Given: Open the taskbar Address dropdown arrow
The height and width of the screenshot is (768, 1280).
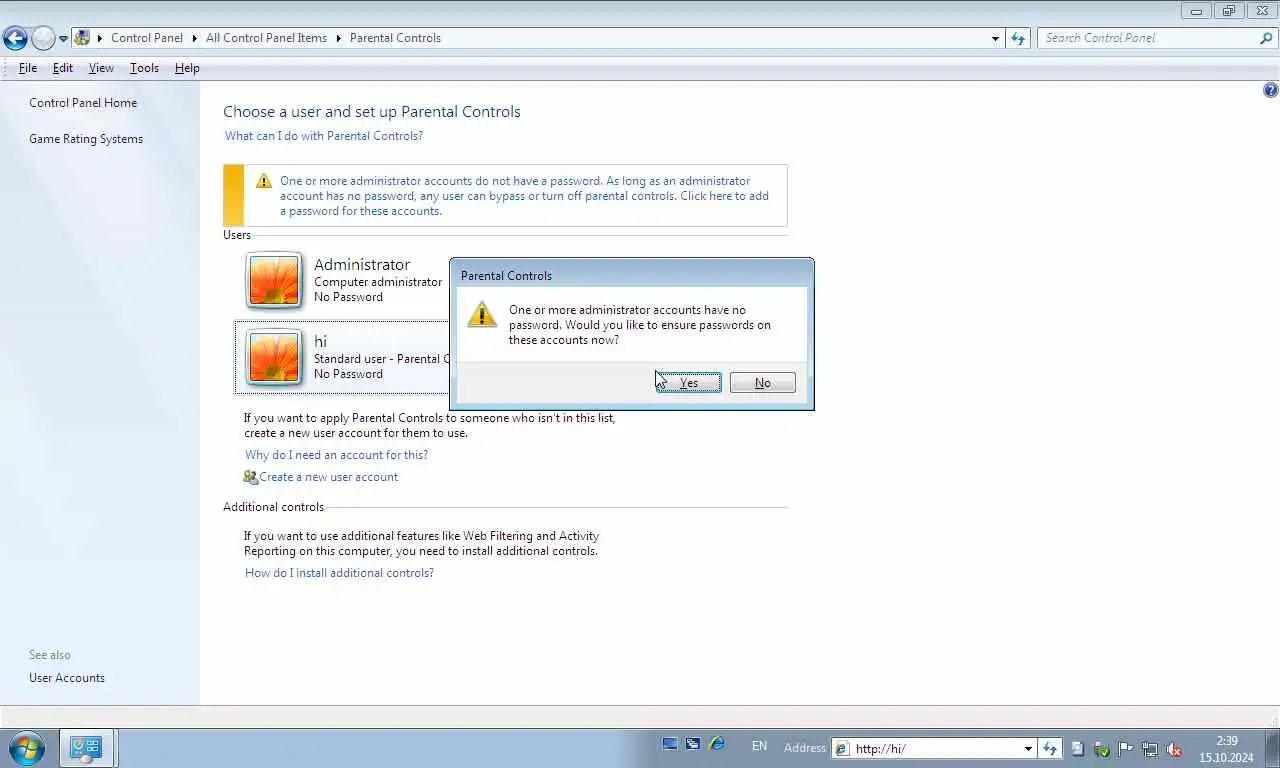Looking at the screenshot, I should [1028, 749].
